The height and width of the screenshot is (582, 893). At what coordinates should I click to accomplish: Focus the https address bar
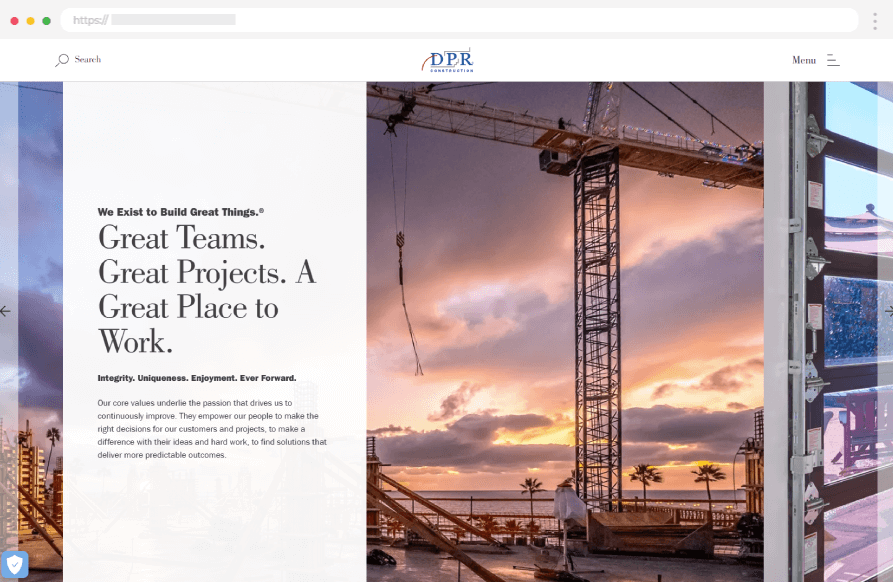pos(460,20)
